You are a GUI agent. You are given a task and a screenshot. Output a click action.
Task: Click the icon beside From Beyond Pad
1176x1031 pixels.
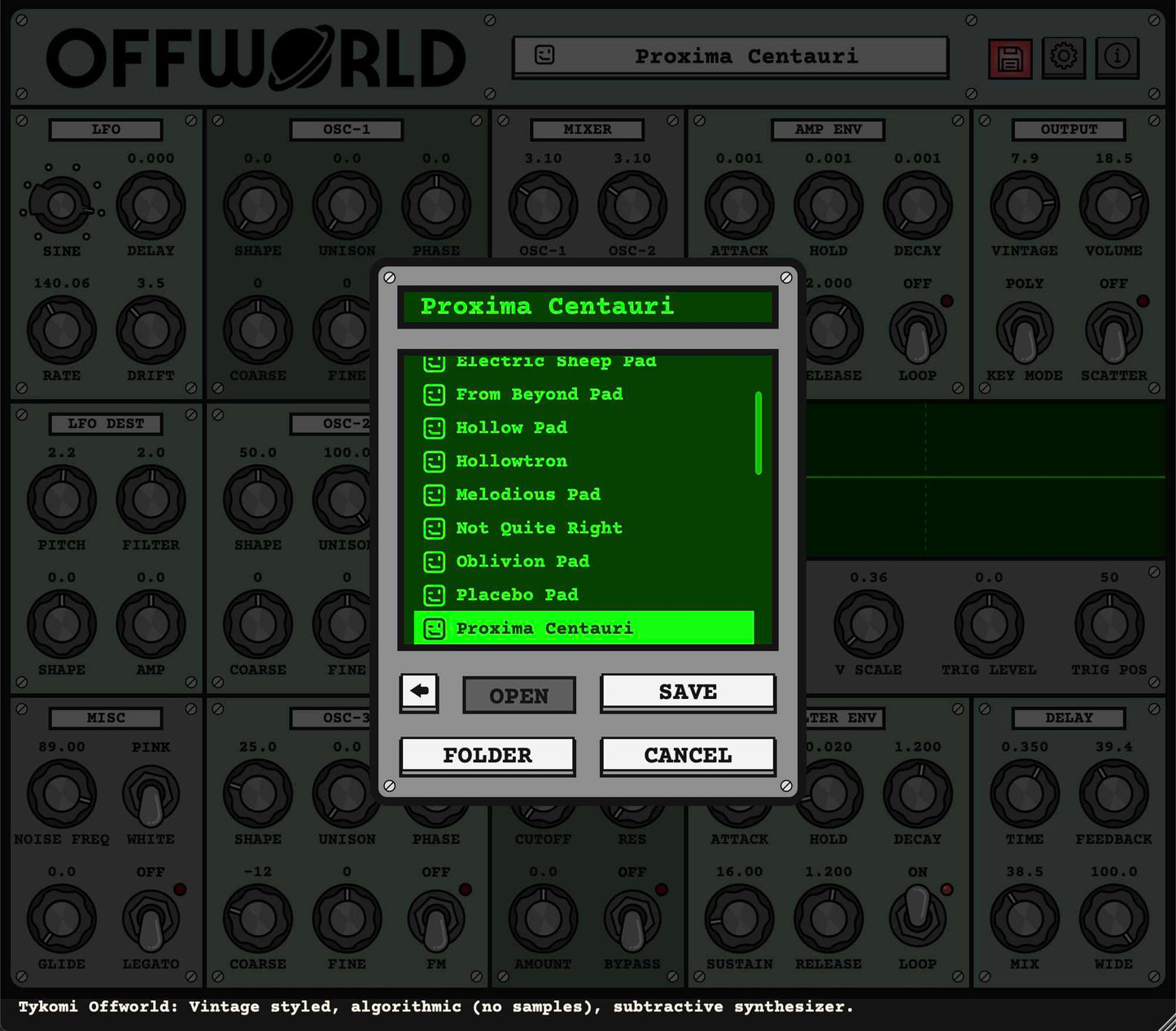pyautogui.click(x=435, y=395)
